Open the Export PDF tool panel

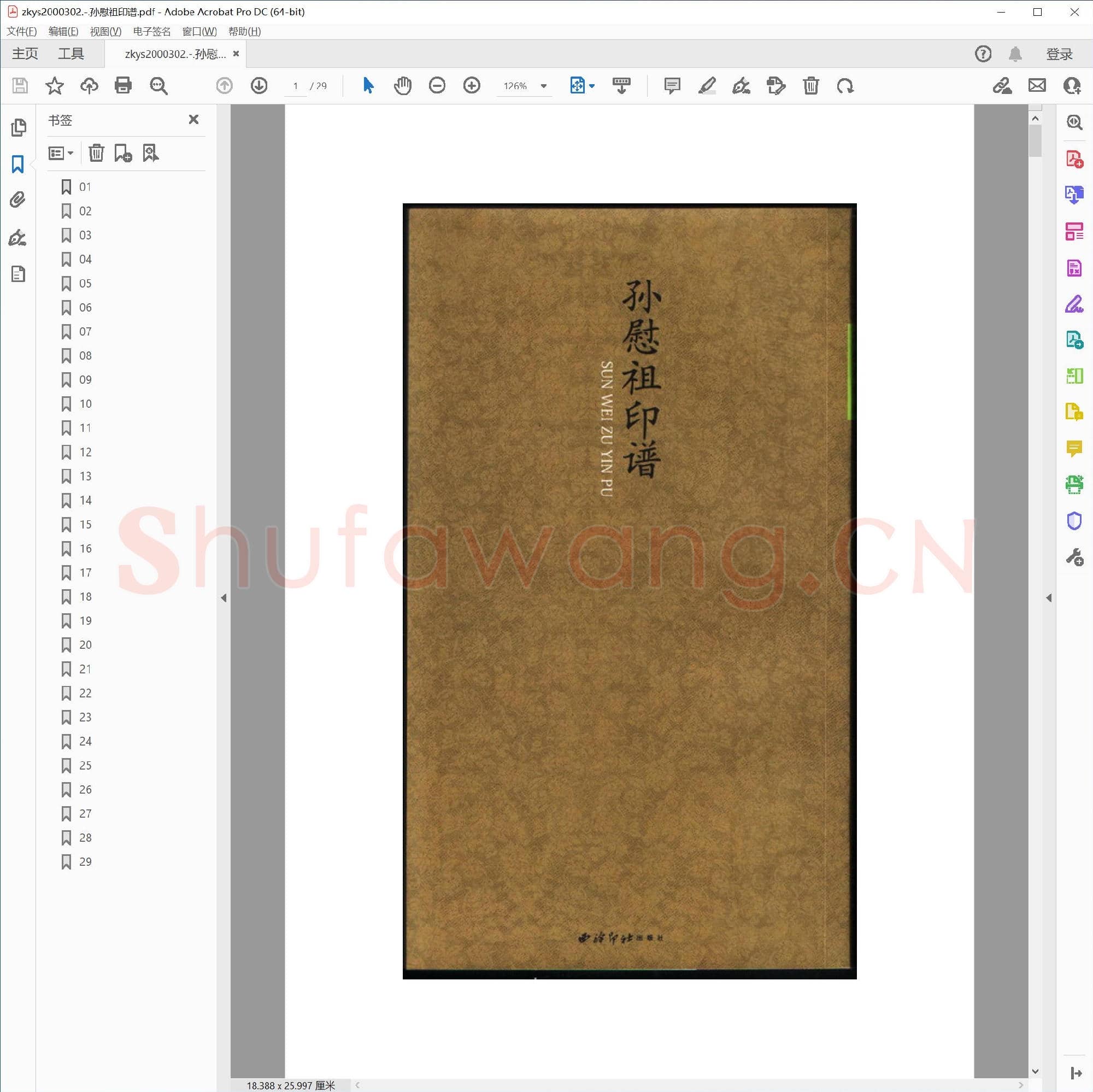(1073, 196)
